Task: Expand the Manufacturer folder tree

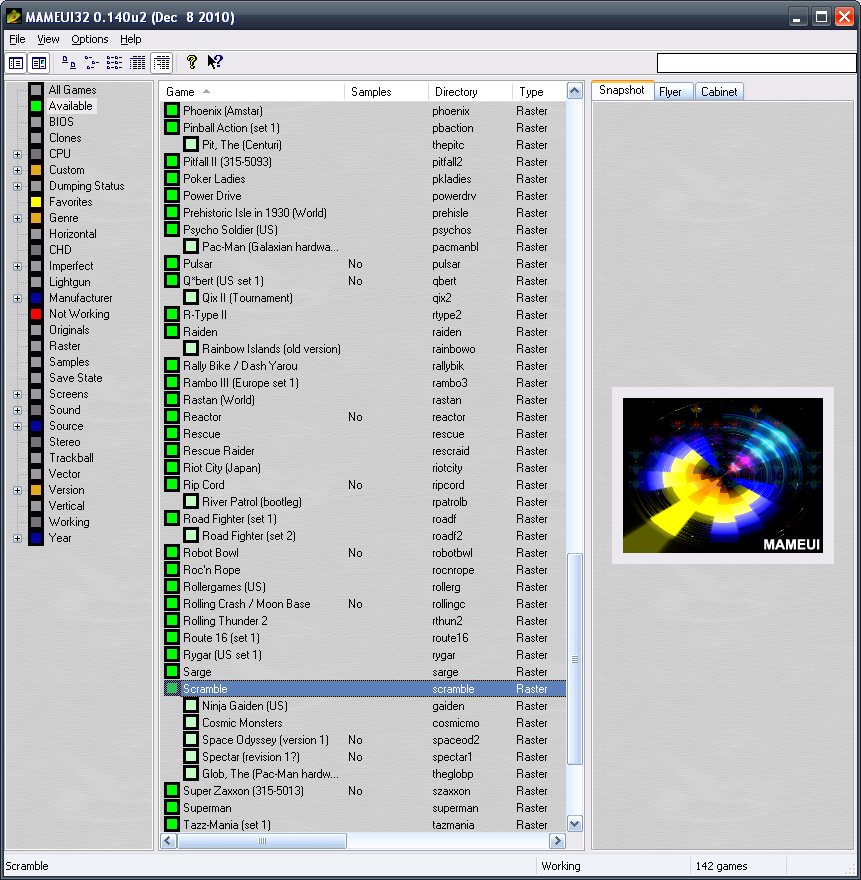Action: 17,298
